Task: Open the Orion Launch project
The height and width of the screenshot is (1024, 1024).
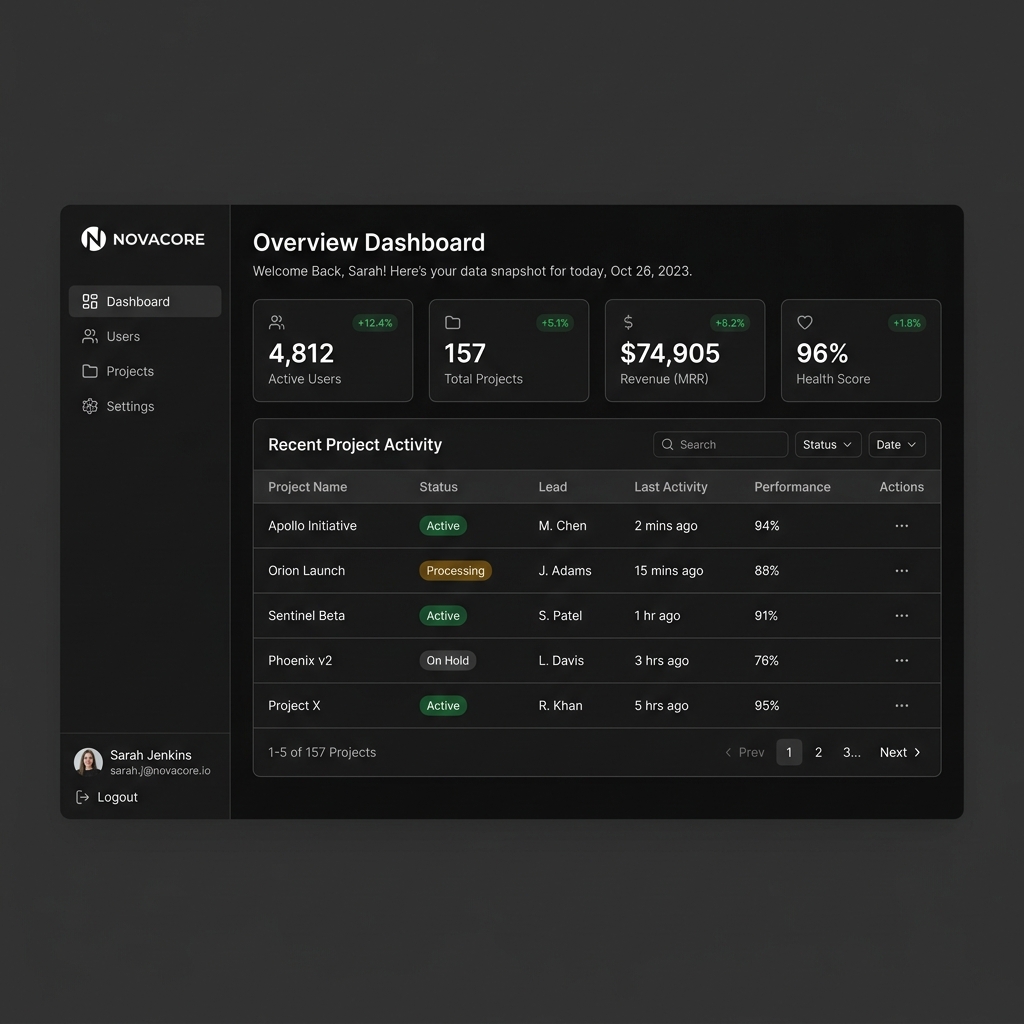Action: (306, 571)
